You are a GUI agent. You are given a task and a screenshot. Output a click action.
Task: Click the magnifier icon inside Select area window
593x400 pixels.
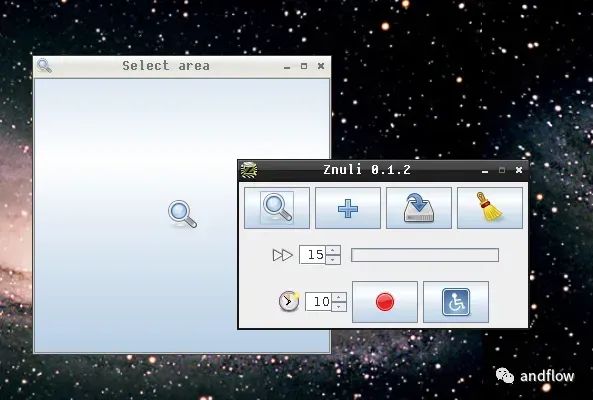pyautogui.click(x=182, y=214)
